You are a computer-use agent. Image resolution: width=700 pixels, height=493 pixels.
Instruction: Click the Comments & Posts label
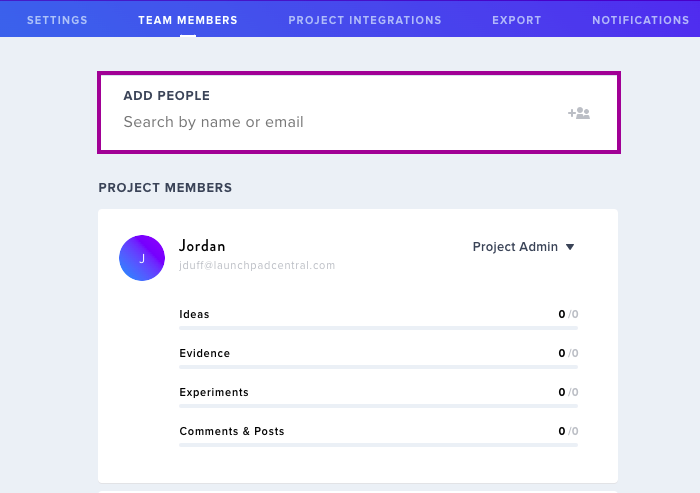pyautogui.click(x=232, y=431)
